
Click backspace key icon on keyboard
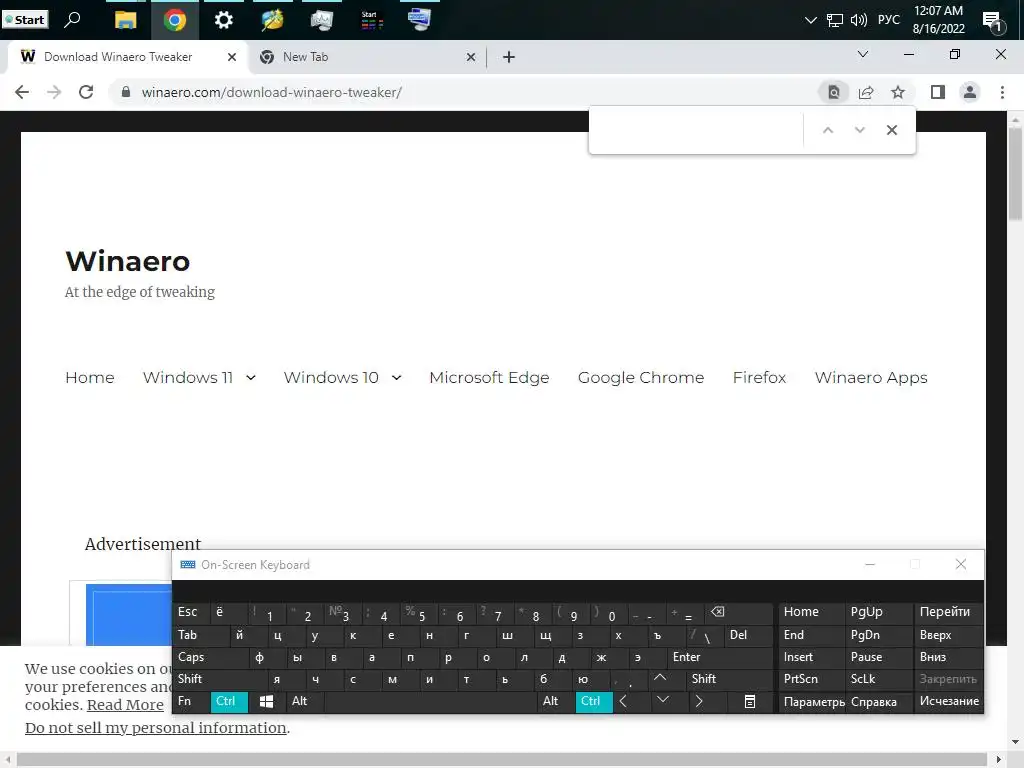(739, 612)
